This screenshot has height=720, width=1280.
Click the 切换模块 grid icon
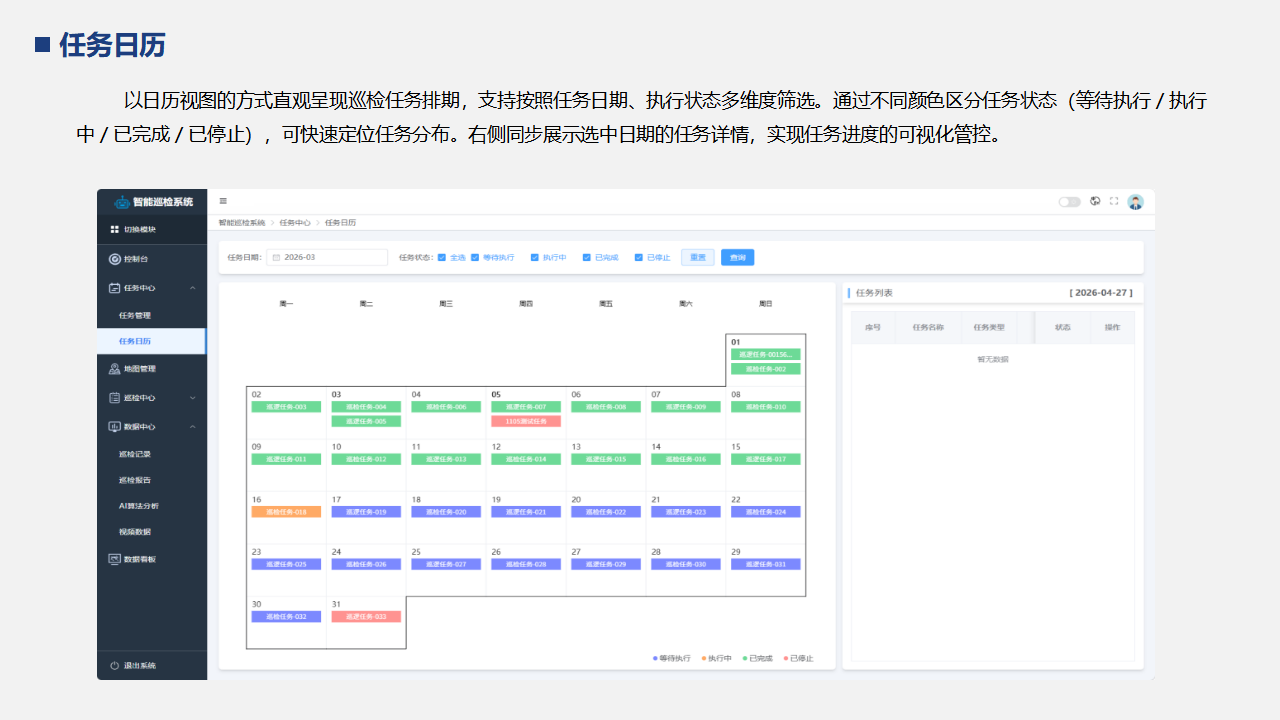point(115,230)
